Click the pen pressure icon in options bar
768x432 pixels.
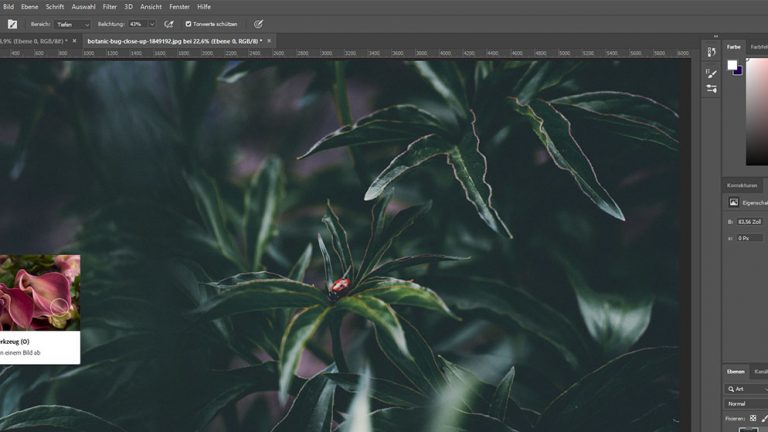(x=258, y=24)
